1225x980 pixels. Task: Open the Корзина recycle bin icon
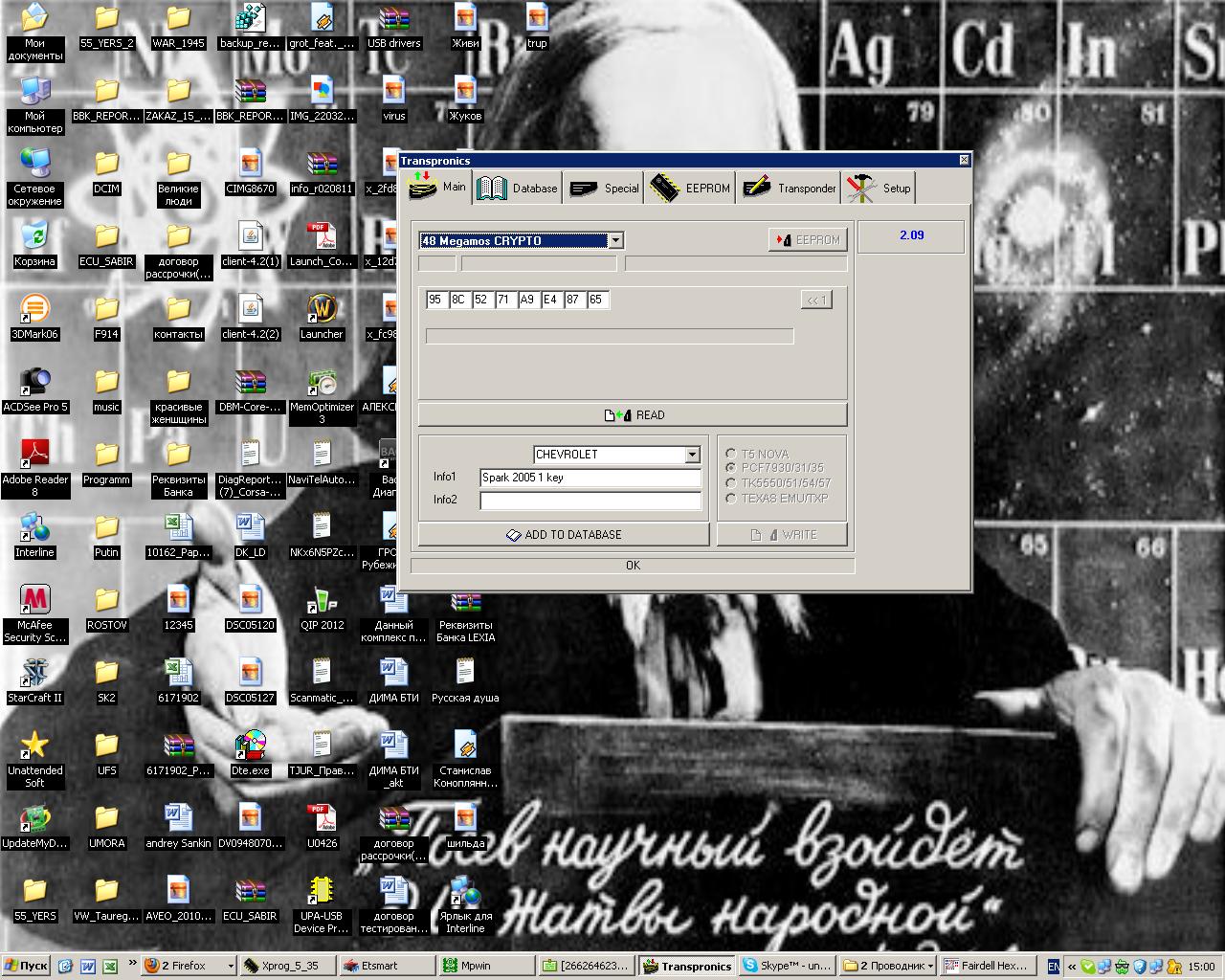[x=34, y=244]
